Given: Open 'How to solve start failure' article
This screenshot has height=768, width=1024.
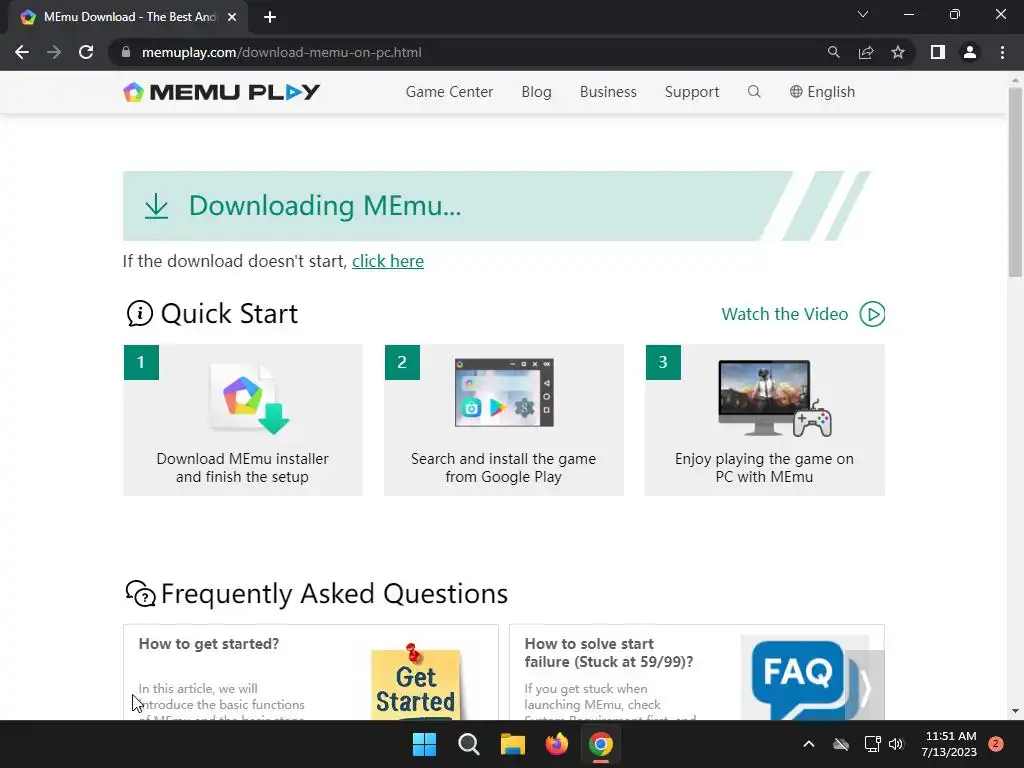Looking at the screenshot, I should click(609, 653).
